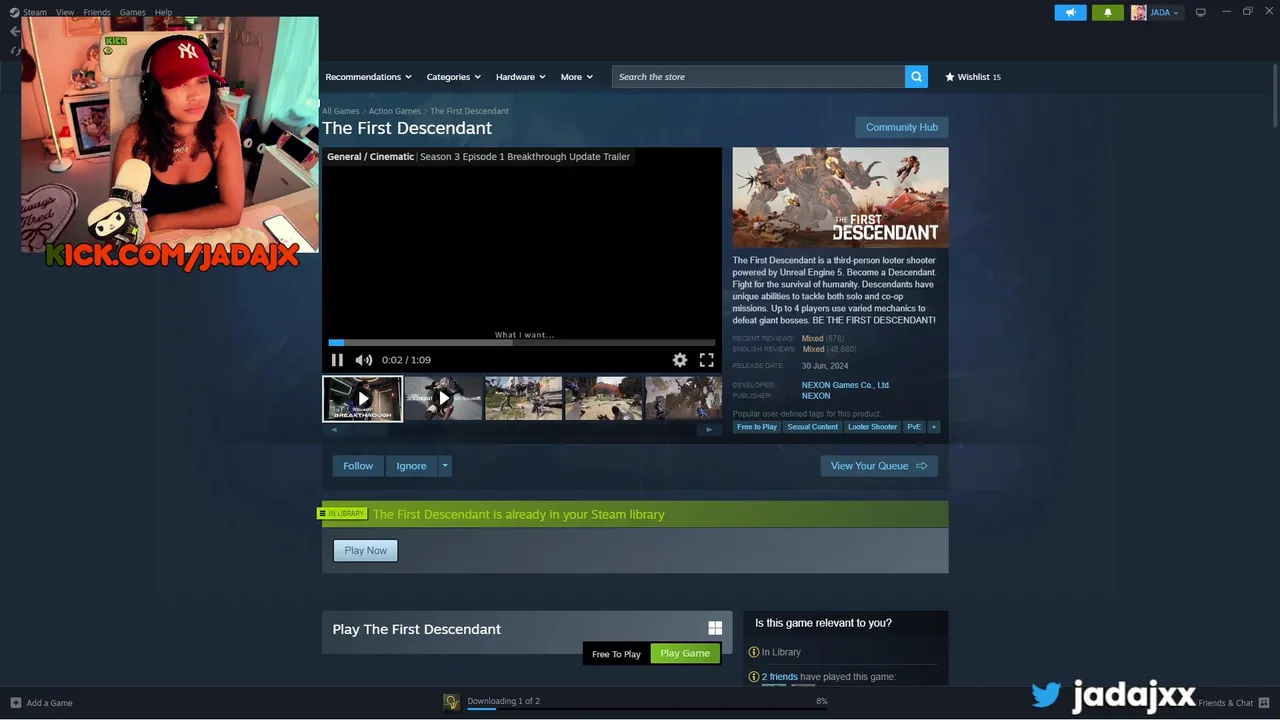Click the Windows platform icon
This screenshot has width=1280, height=720.
pyautogui.click(x=715, y=628)
